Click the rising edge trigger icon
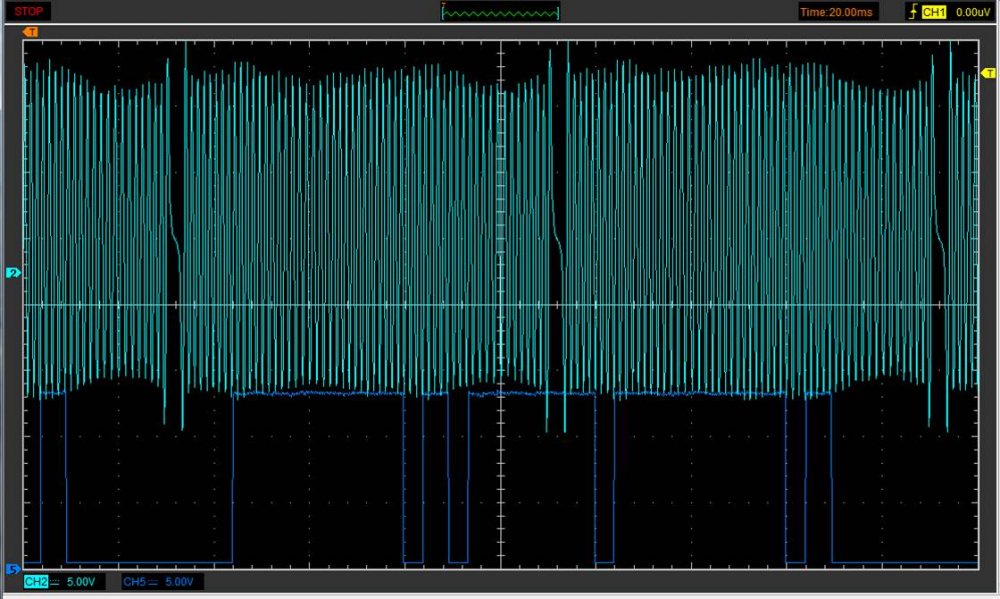This screenshot has width=1000, height=599. point(911,12)
